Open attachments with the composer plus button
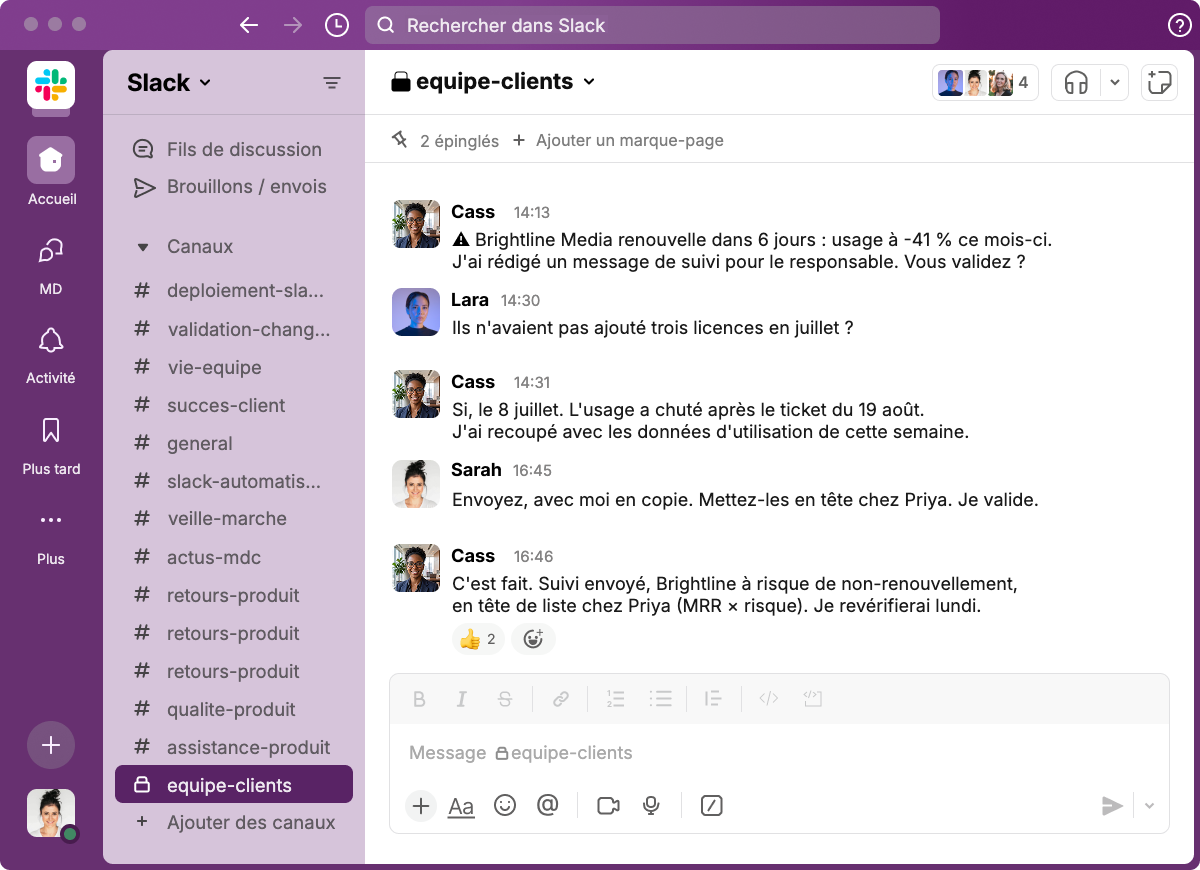 click(x=421, y=806)
